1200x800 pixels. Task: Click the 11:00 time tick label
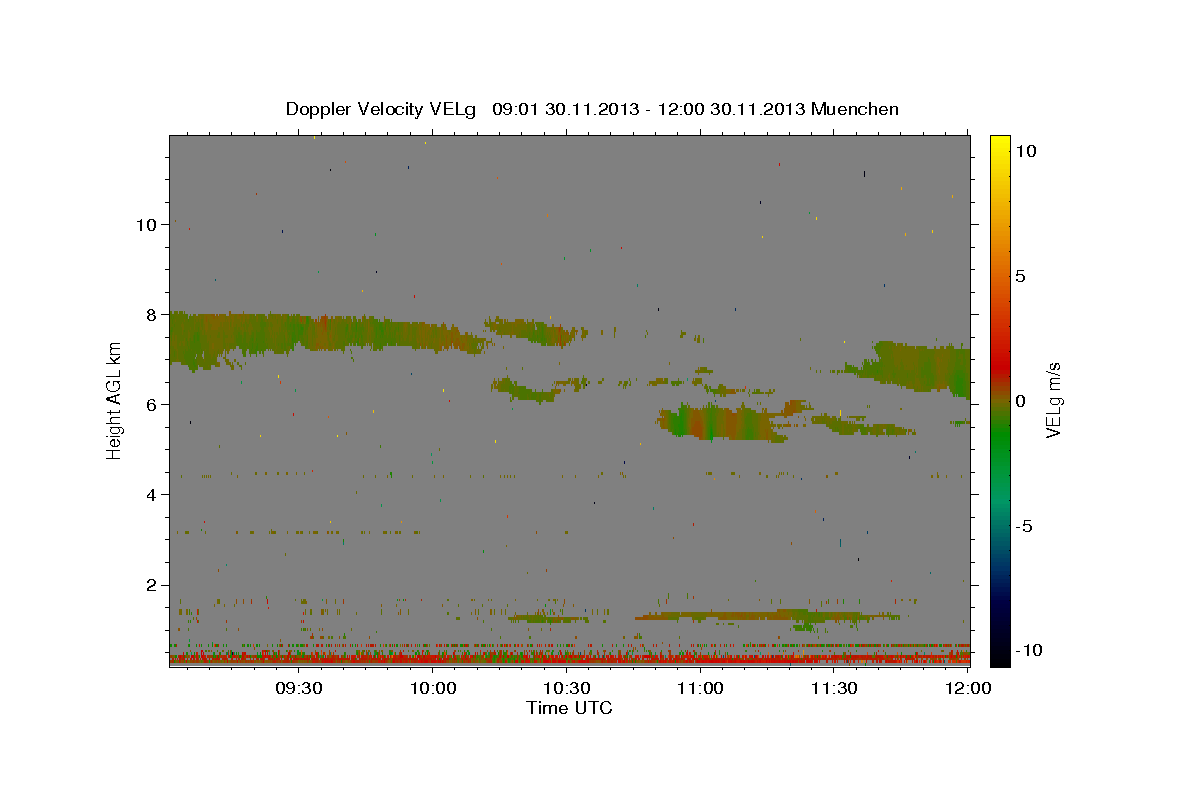click(x=700, y=688)
